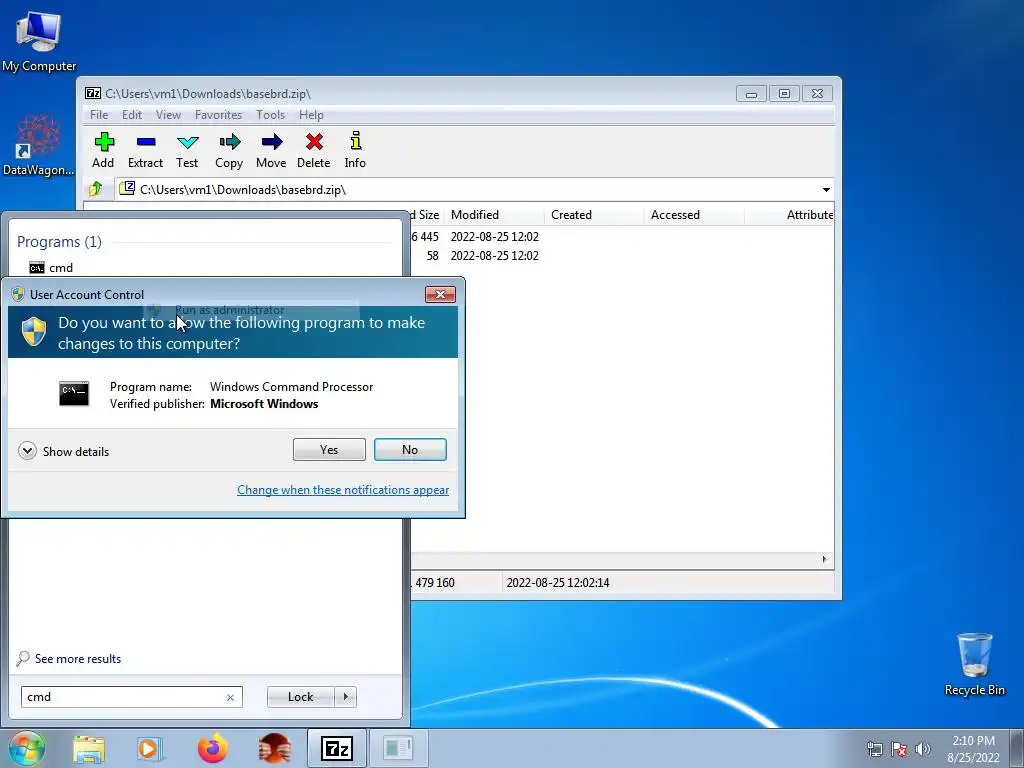Run the Test tool in 7-Zip

187,150
